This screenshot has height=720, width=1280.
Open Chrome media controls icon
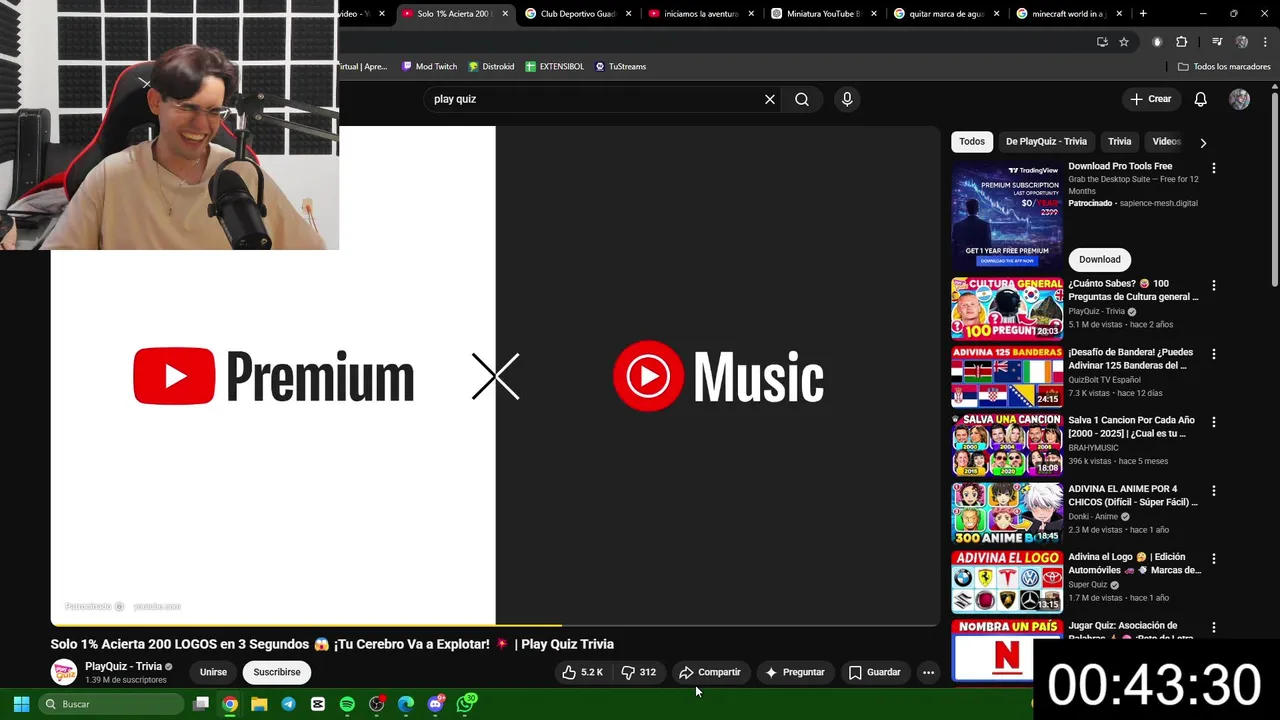coord(1217,42)
